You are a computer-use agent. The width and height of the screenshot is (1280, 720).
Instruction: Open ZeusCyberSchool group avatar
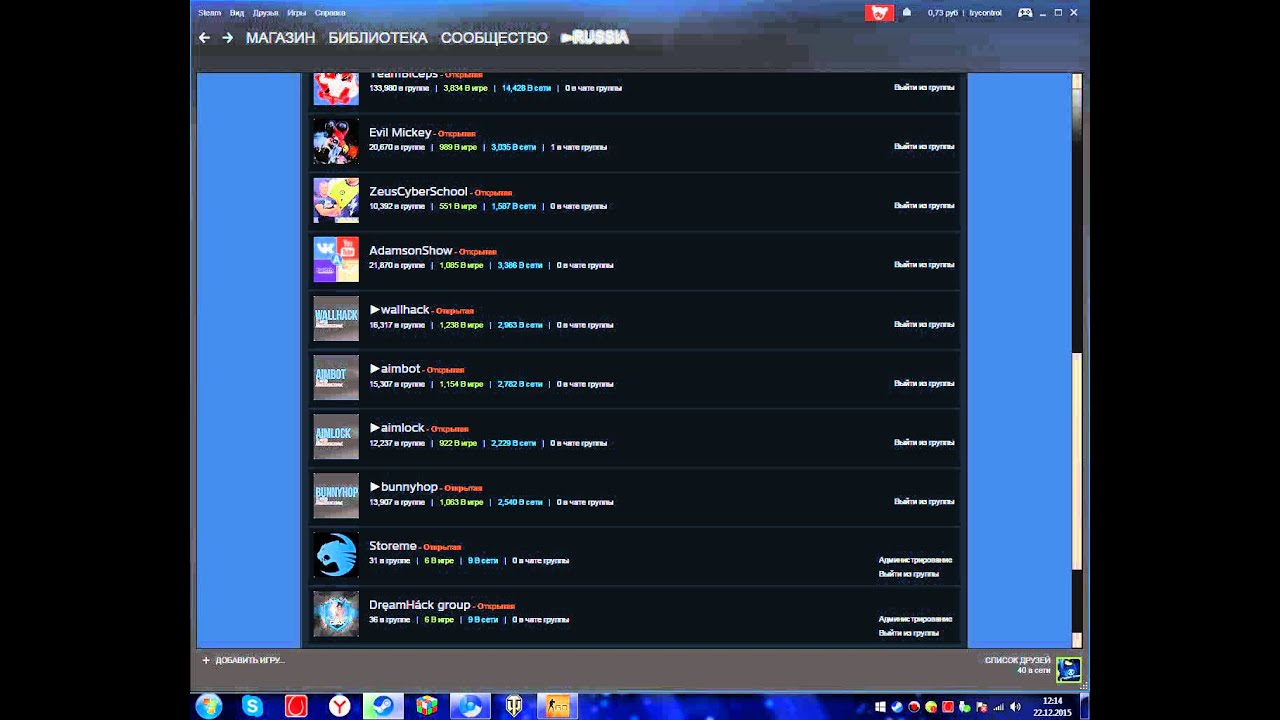point(336,200)
